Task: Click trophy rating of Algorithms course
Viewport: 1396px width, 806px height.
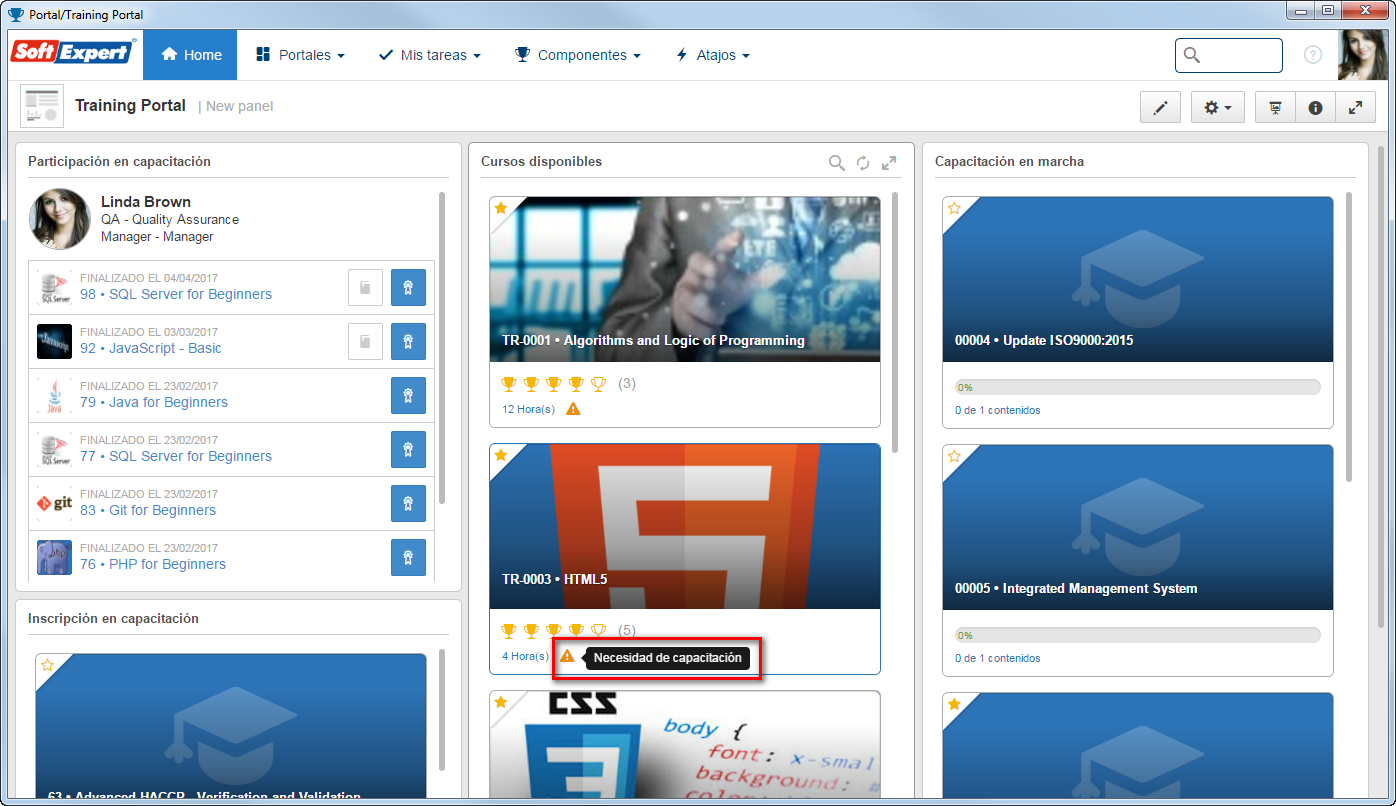Action: tap(554, 383)
